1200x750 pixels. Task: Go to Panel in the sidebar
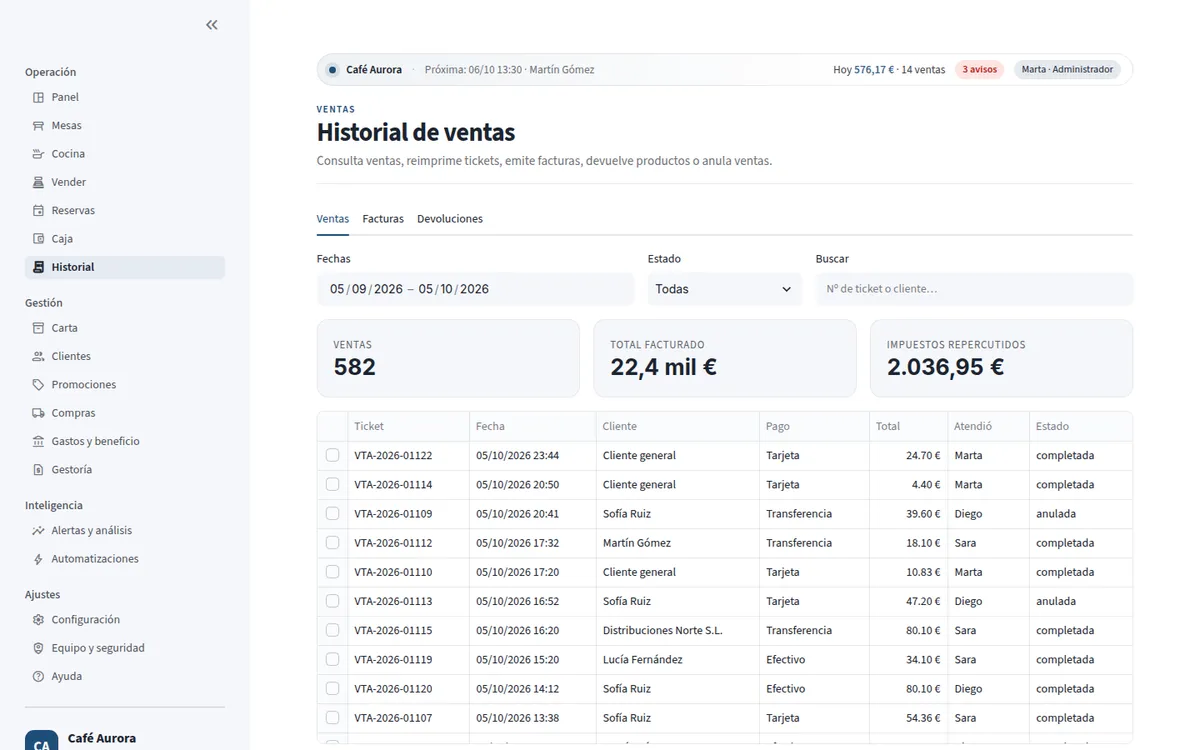[125, 97]
